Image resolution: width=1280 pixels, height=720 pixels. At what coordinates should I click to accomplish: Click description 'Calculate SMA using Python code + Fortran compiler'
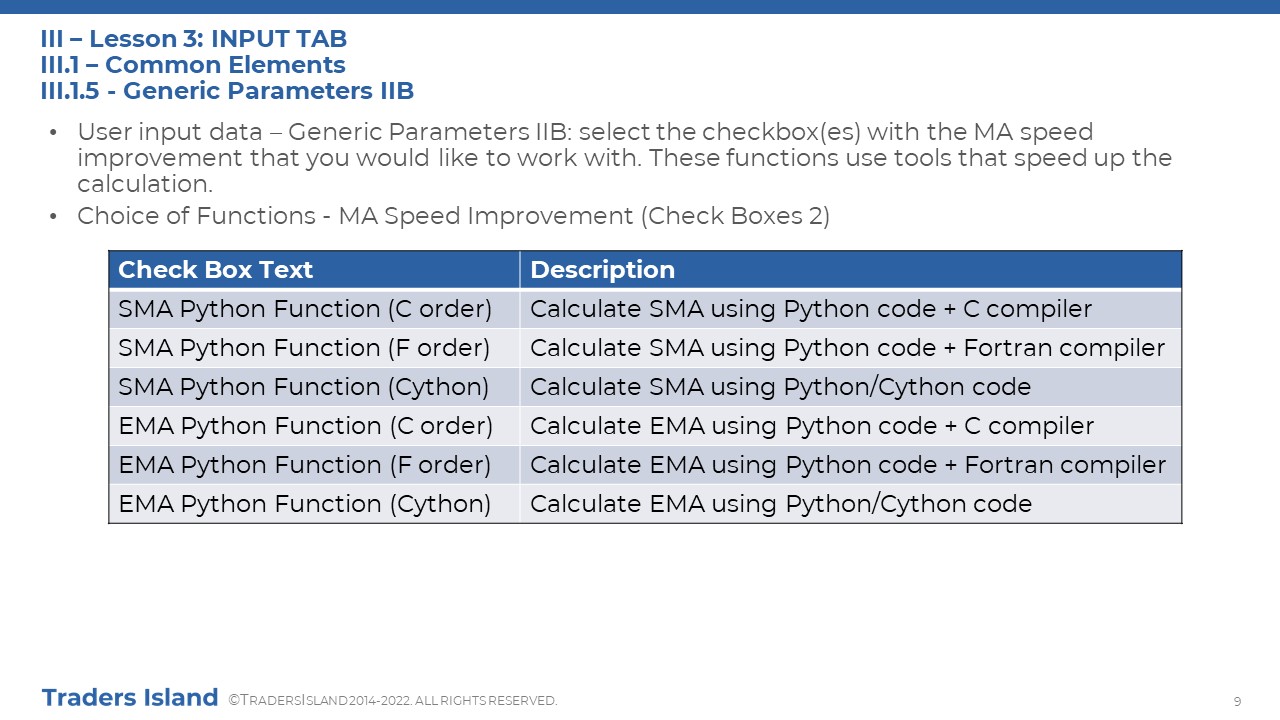click(x=848, y=348)
